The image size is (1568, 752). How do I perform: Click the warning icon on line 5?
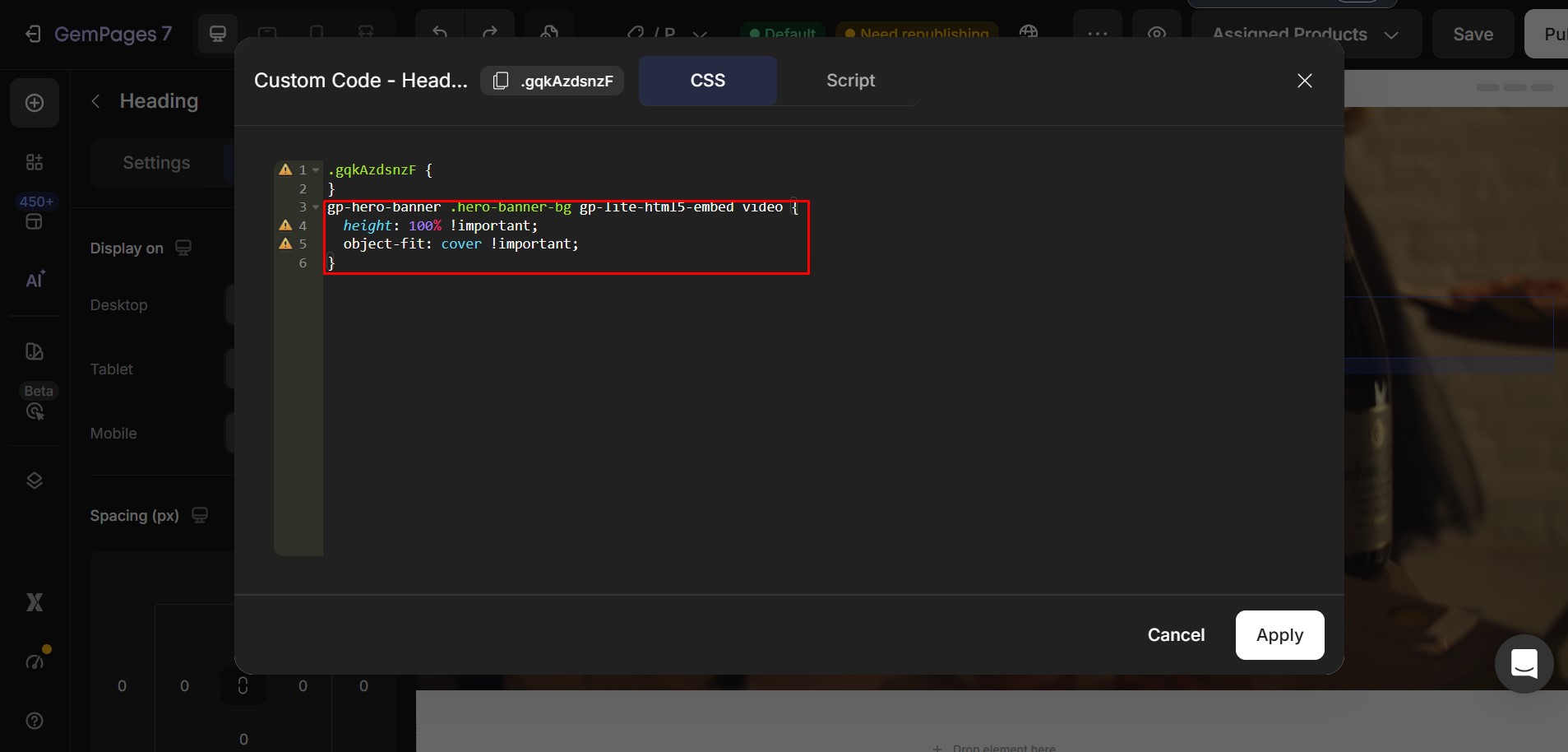tap(285, 244)
